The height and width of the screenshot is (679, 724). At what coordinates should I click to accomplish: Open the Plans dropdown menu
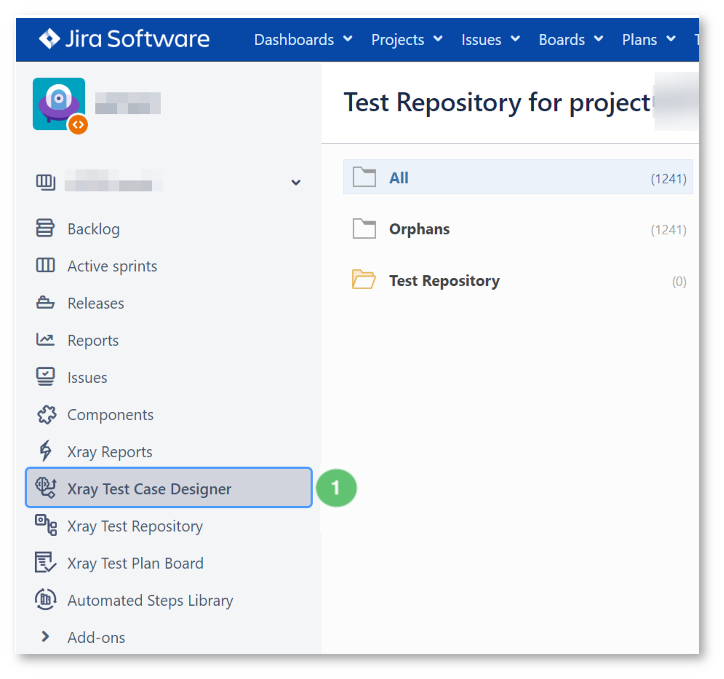pos(649,40)
